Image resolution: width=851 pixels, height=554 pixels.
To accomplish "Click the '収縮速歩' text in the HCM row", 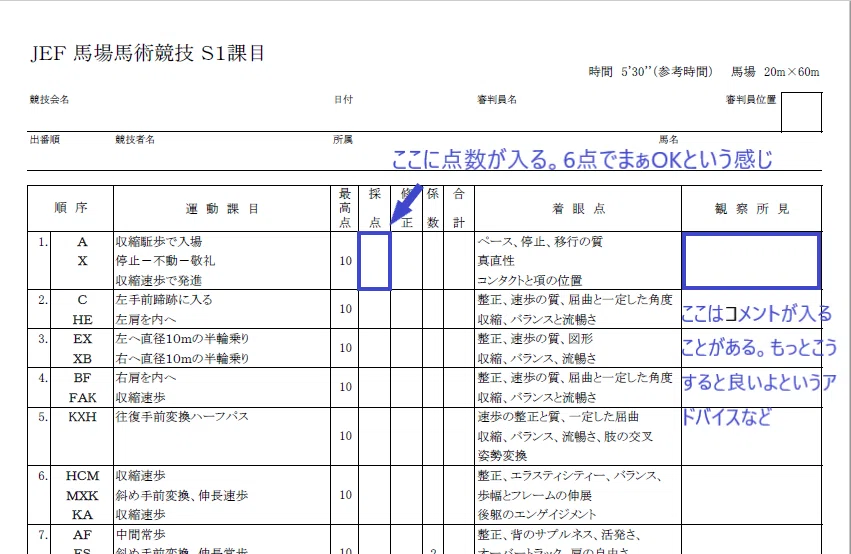I will (141, 476).
